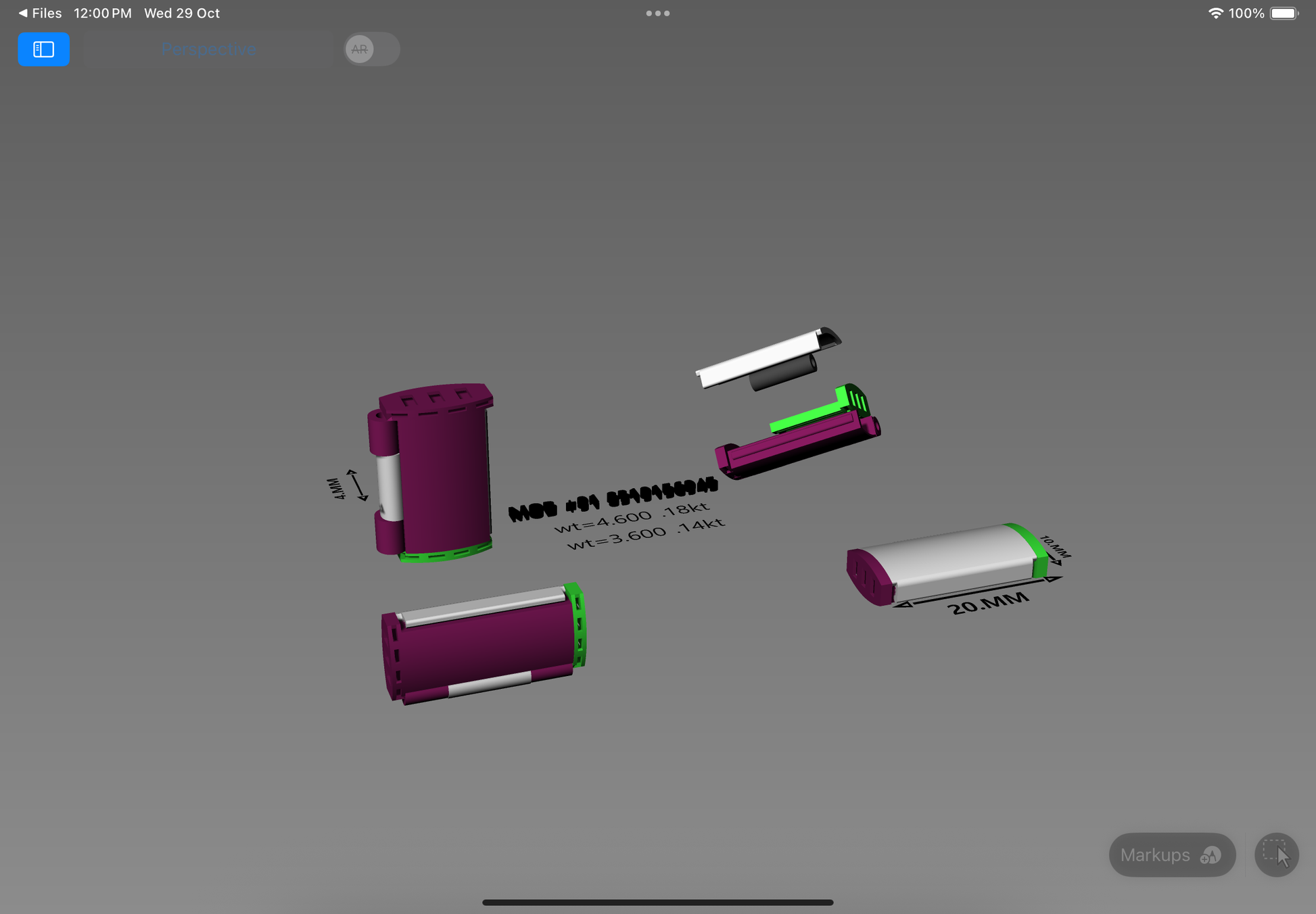Open the three-dot multitasking menu
Screen dimensions: 1316x914
(657, 13)
